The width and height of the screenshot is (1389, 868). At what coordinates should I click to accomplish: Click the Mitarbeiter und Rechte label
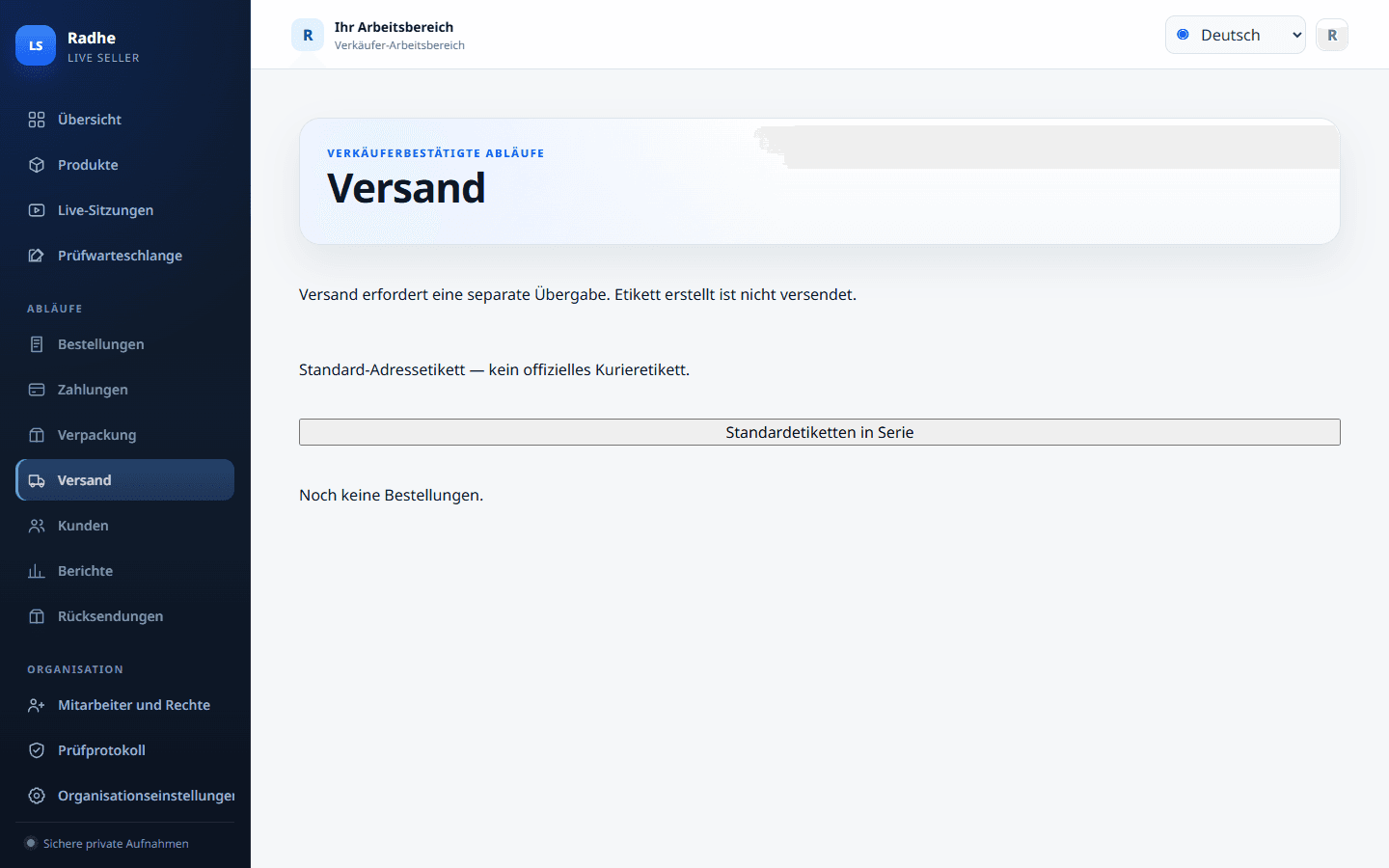pos(134,705)
